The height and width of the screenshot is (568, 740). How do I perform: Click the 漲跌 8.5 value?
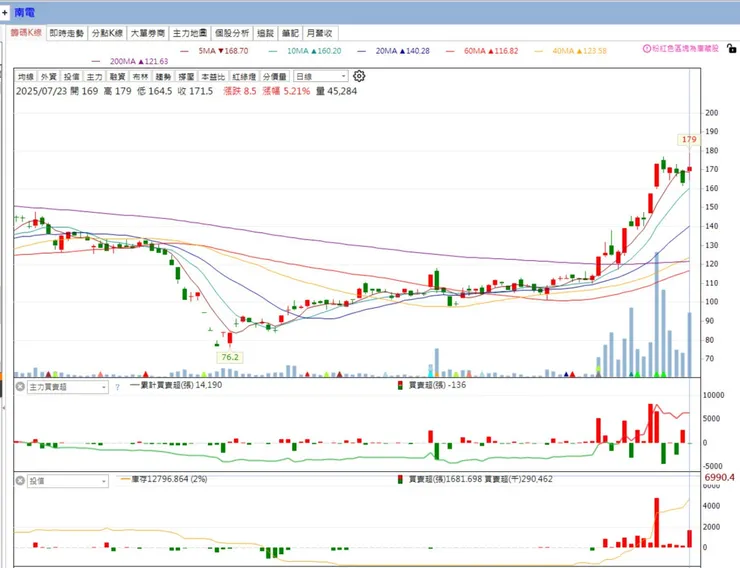[x=240, y=91]
